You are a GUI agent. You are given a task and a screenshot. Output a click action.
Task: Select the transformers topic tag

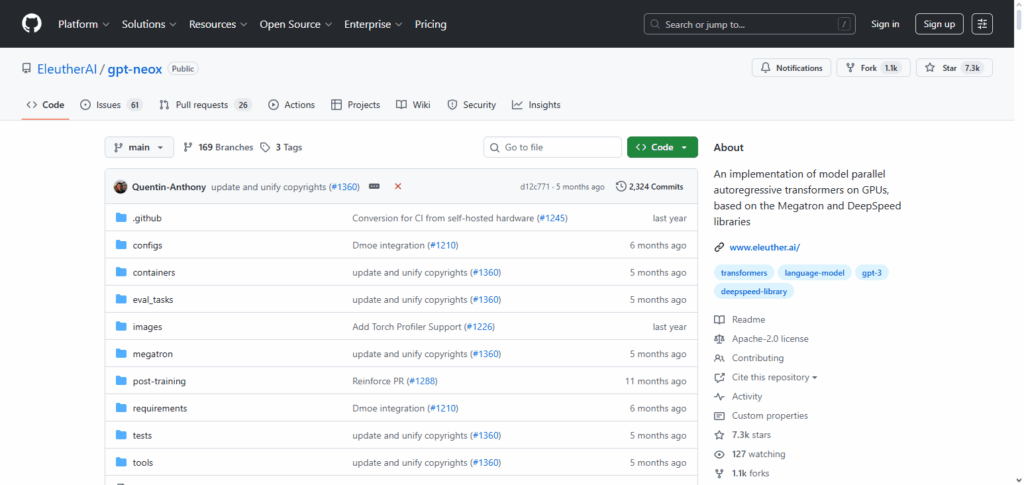click(744, 273)
